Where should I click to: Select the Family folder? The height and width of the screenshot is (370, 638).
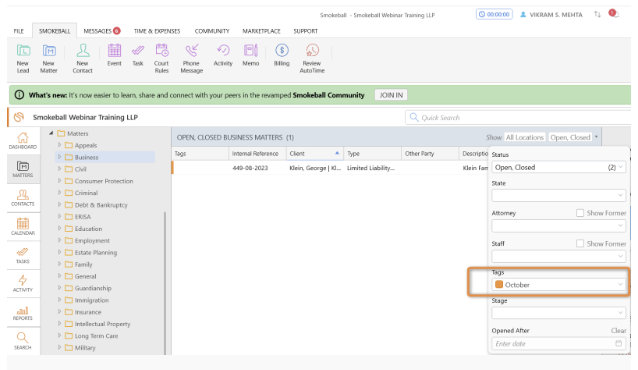[83, 264]
